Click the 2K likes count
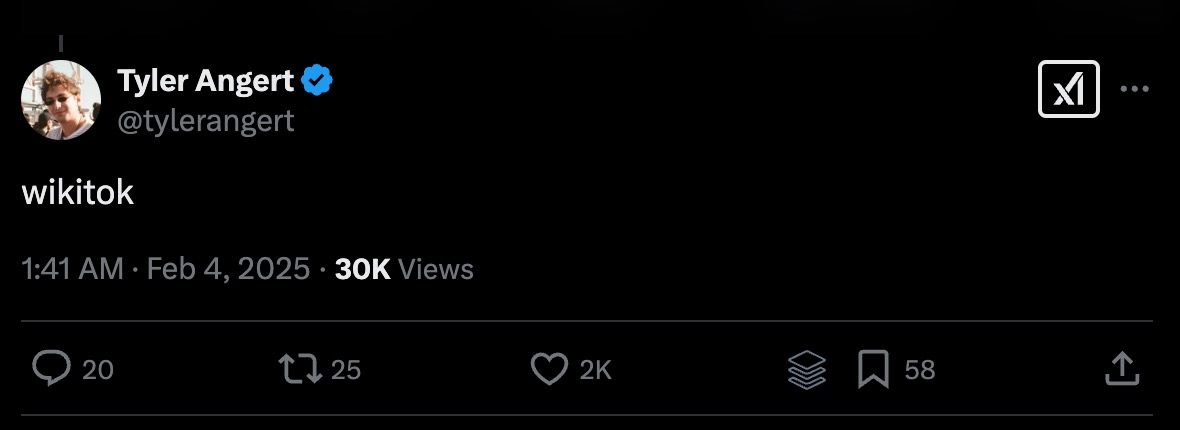The width and height of the screenshot is (1180, 430). [595, 370]
